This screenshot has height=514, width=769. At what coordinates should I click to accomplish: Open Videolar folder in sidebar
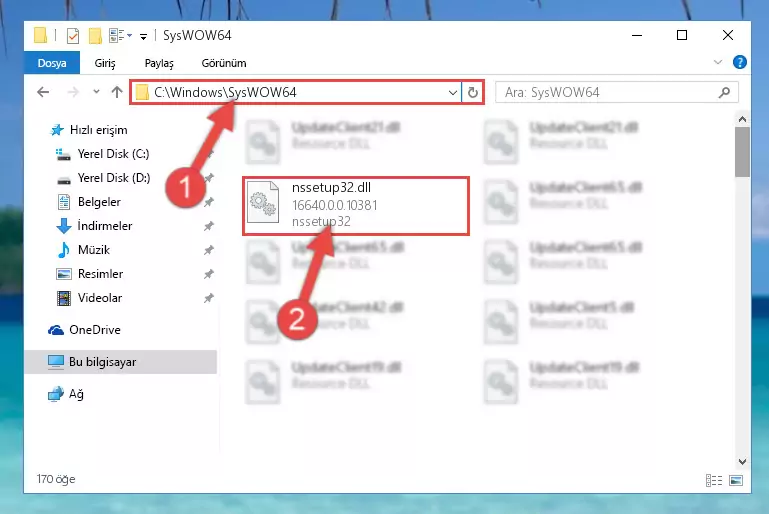(100, 298)
